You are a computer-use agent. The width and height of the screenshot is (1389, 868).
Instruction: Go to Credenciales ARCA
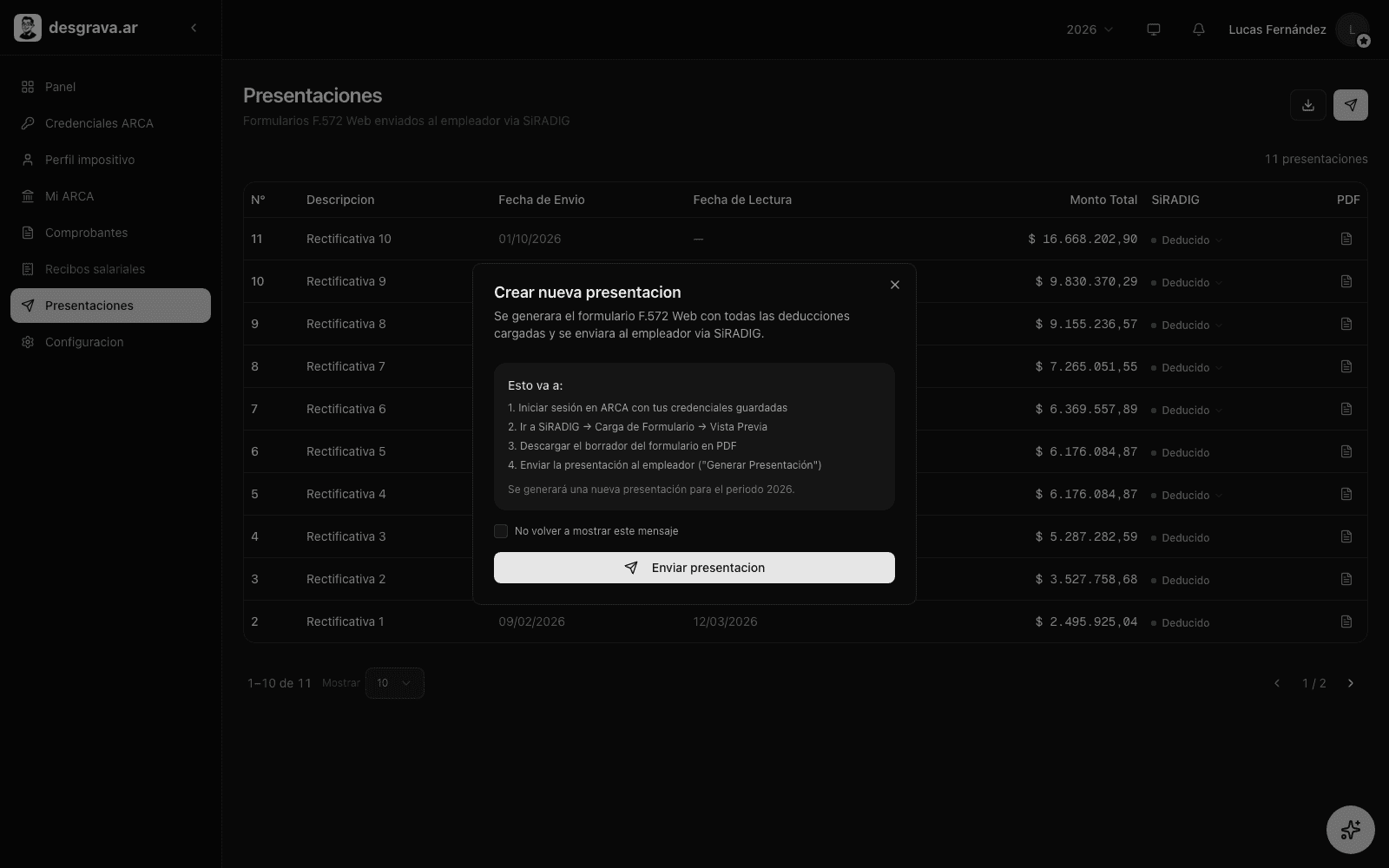pos(110,123)
